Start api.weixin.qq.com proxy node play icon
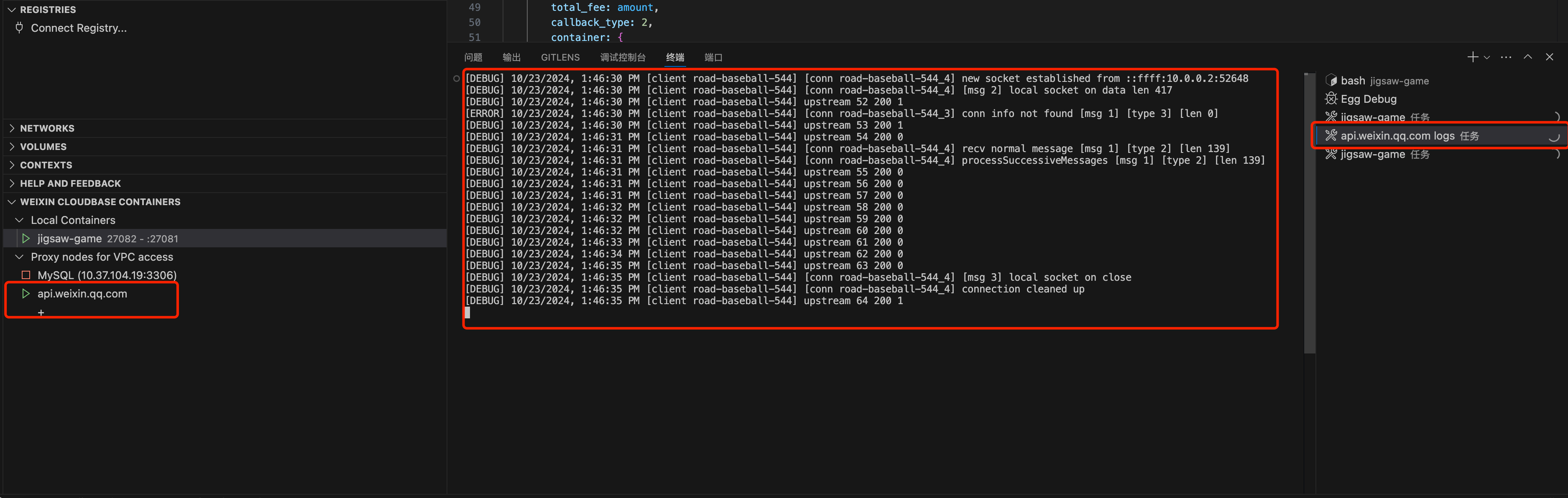The width and height of the screenshot is (1568, 498). pos(26,294)
